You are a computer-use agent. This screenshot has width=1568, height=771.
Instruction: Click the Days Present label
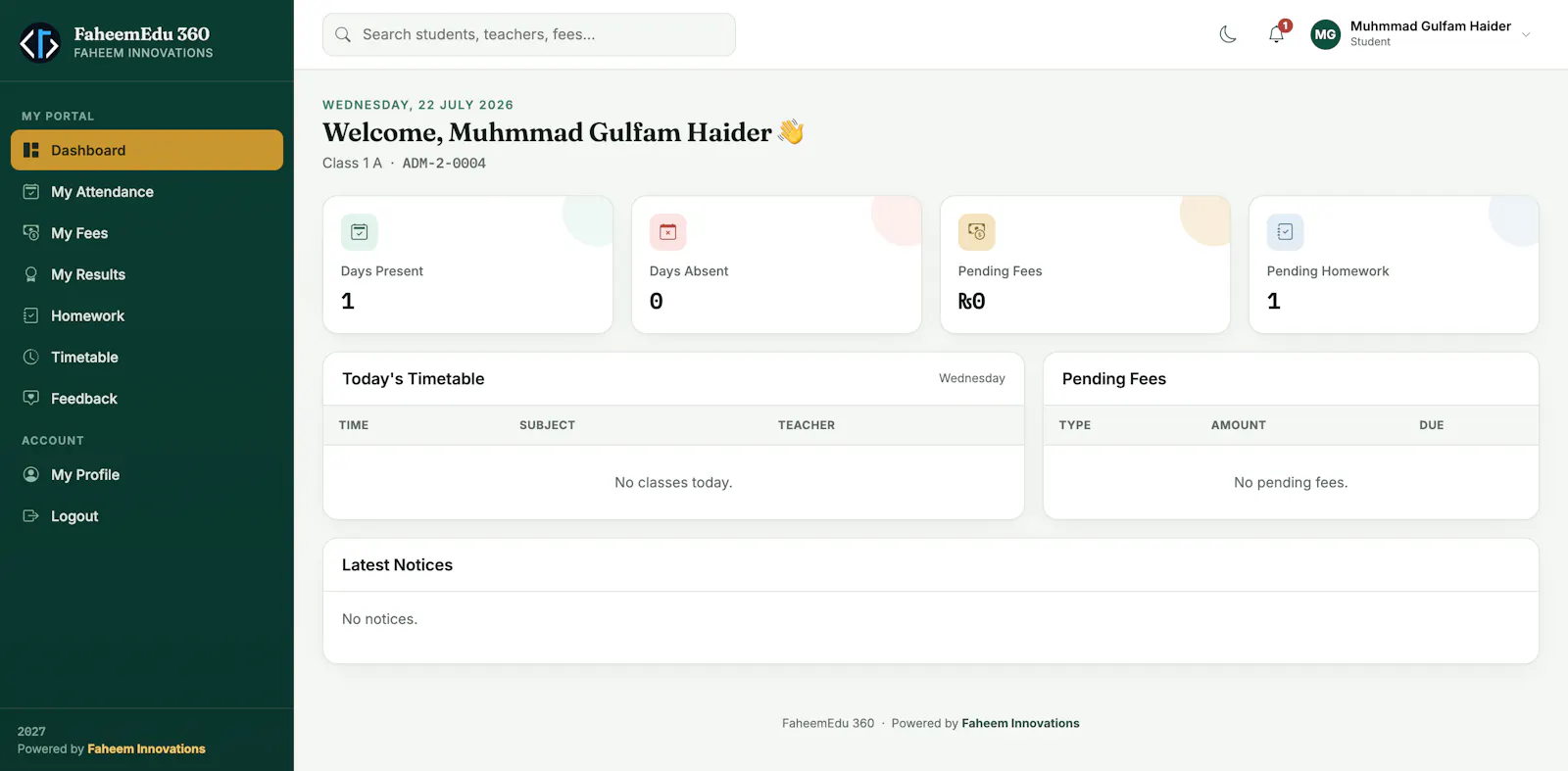382,271
